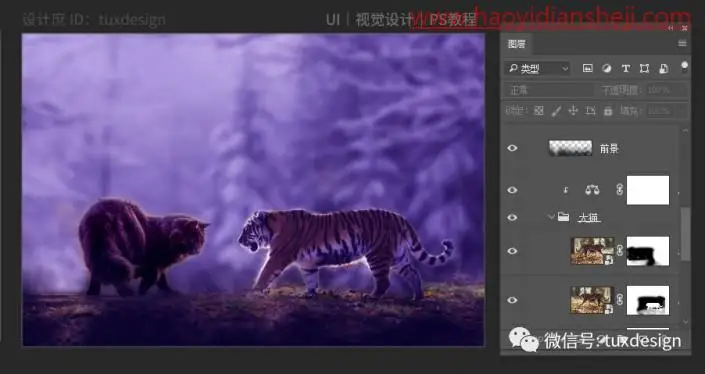Hide the upper tiger layer in the 大猫 group
The height and width of the screenshot is (374, 705).
[x=512, y=251]
